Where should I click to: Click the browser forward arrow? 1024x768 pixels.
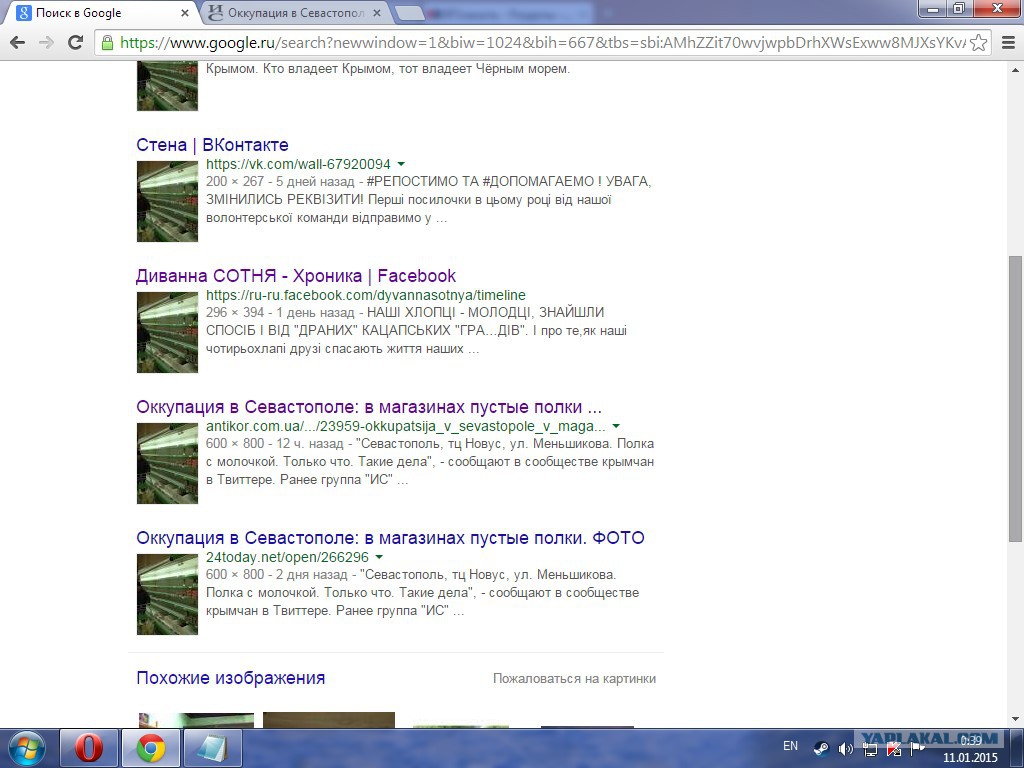pos(46,42)
